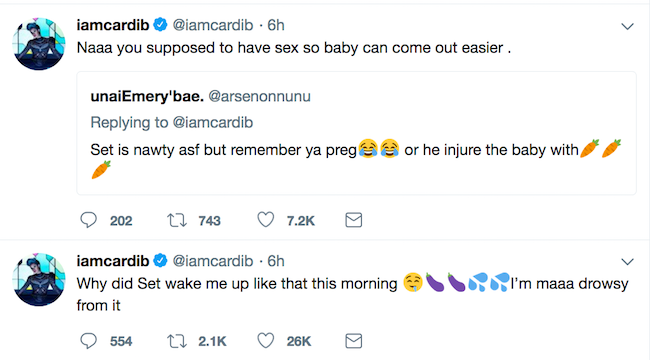Like the tweet with 26K likes
Image resolution: width=650 pixels, height=360 pixels.
266,341
